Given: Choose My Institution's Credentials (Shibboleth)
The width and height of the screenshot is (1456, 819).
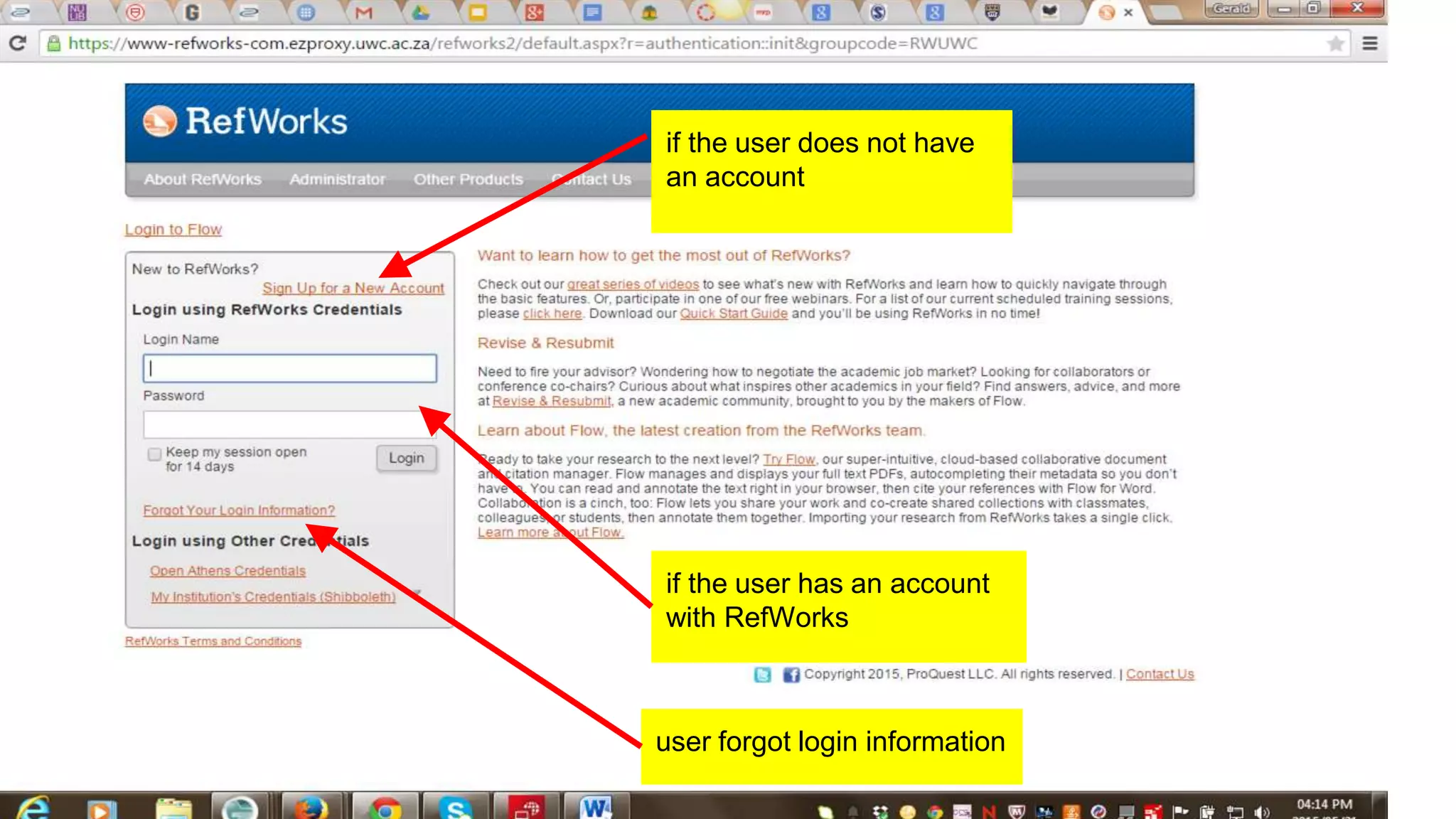Looking at the screenshot, I should [273, 597].
